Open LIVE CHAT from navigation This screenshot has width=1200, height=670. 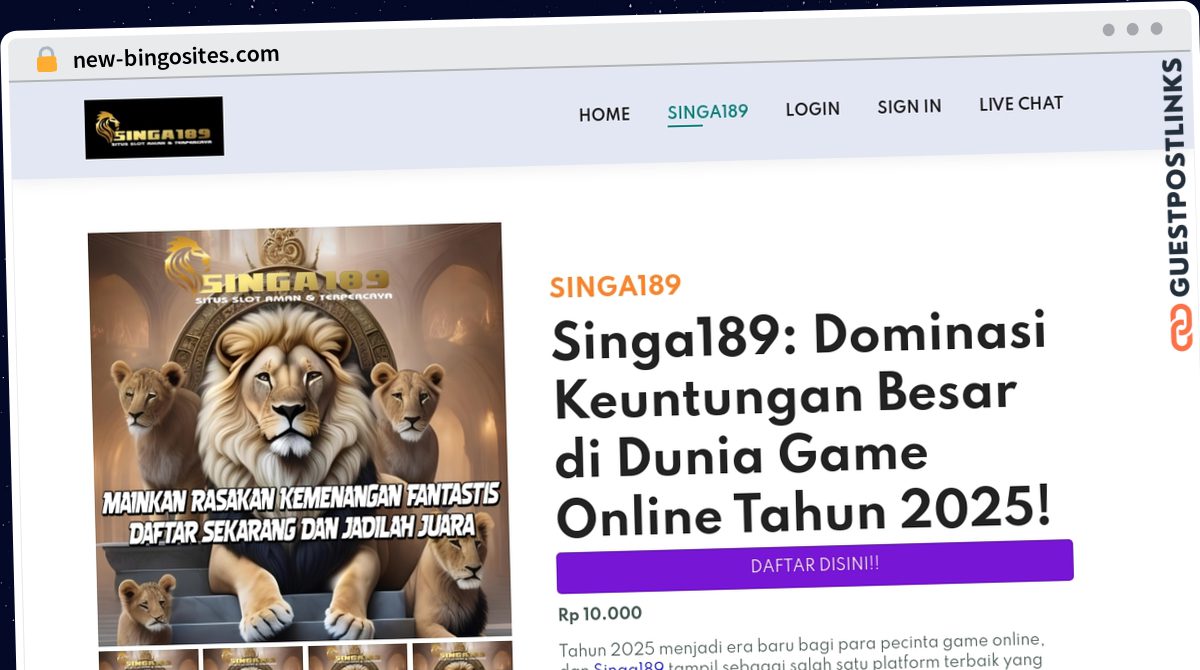(x=1021, y=103)
